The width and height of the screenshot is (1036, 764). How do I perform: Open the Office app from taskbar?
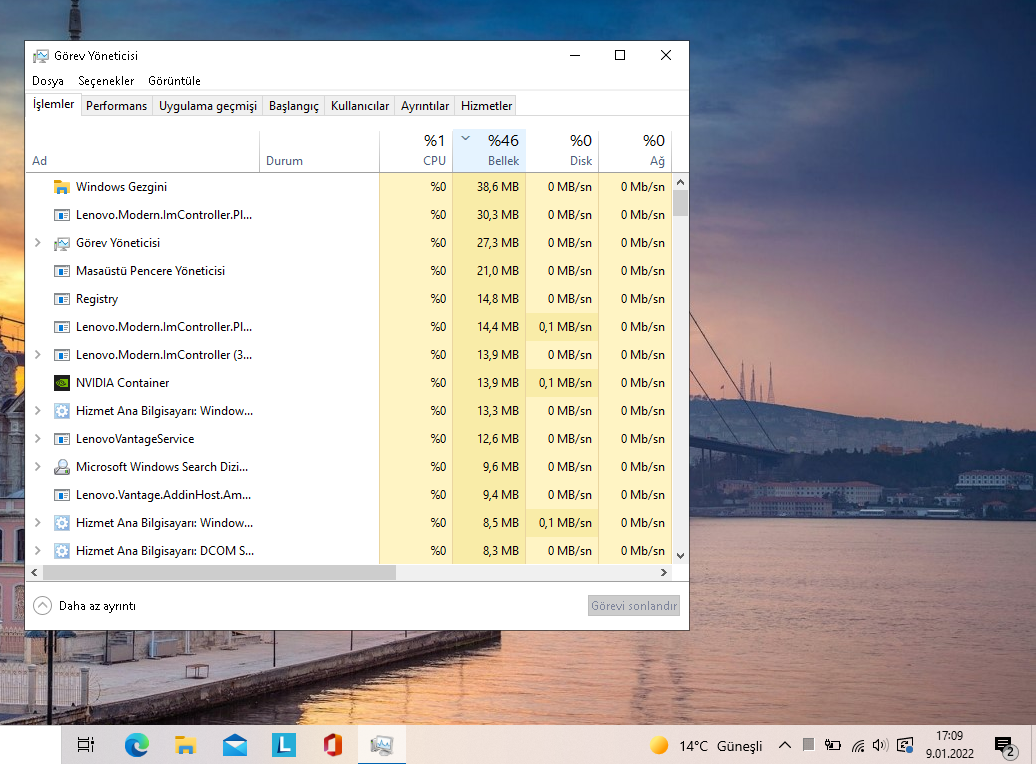(333, 745)
